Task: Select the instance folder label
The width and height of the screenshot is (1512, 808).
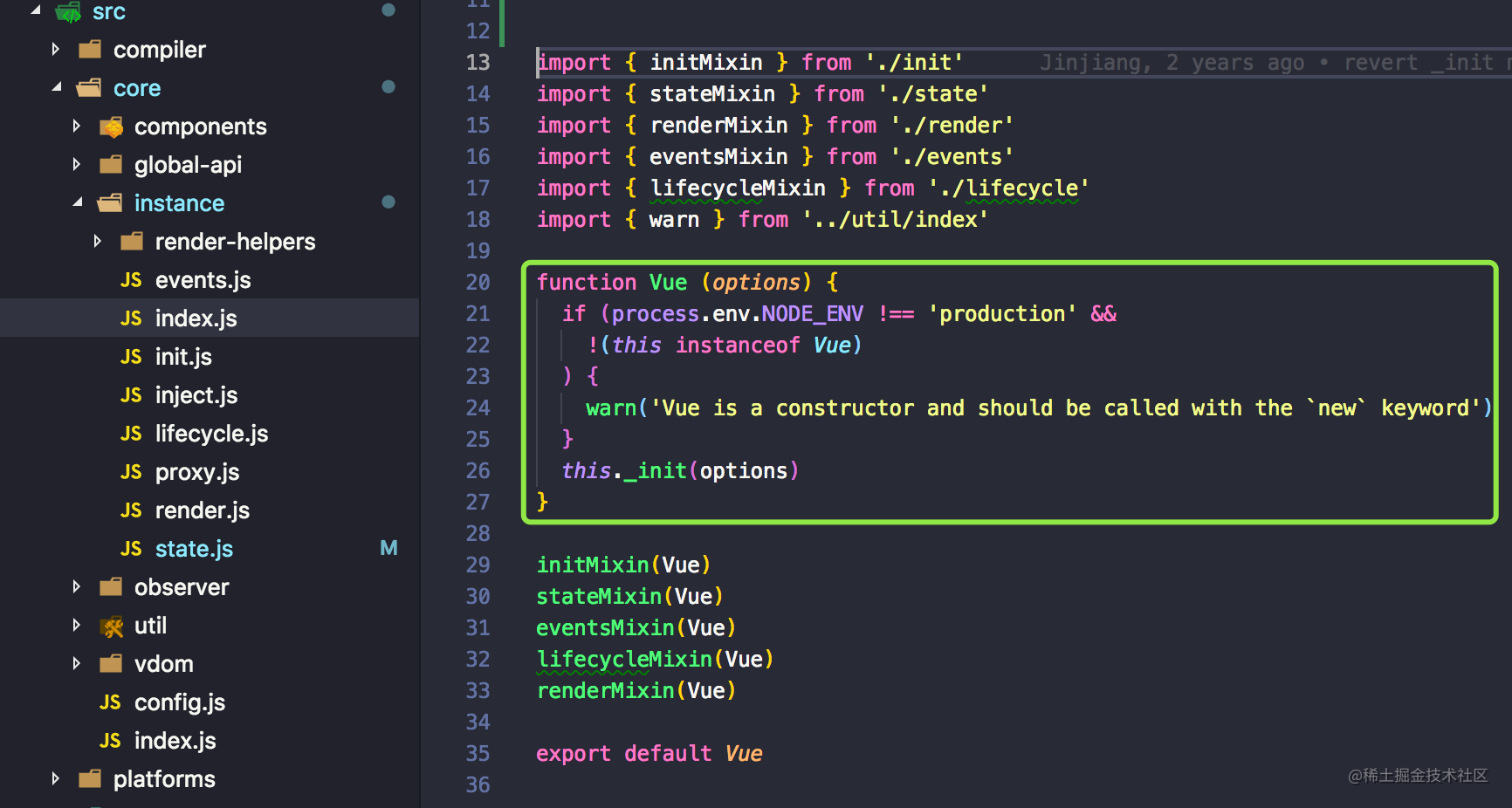Action: click(x=179, y=203)
